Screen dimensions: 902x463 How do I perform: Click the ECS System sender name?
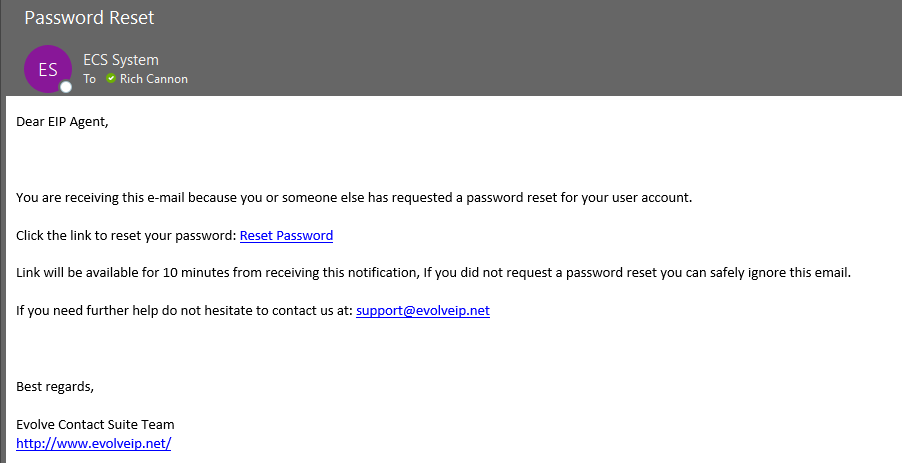121,60
